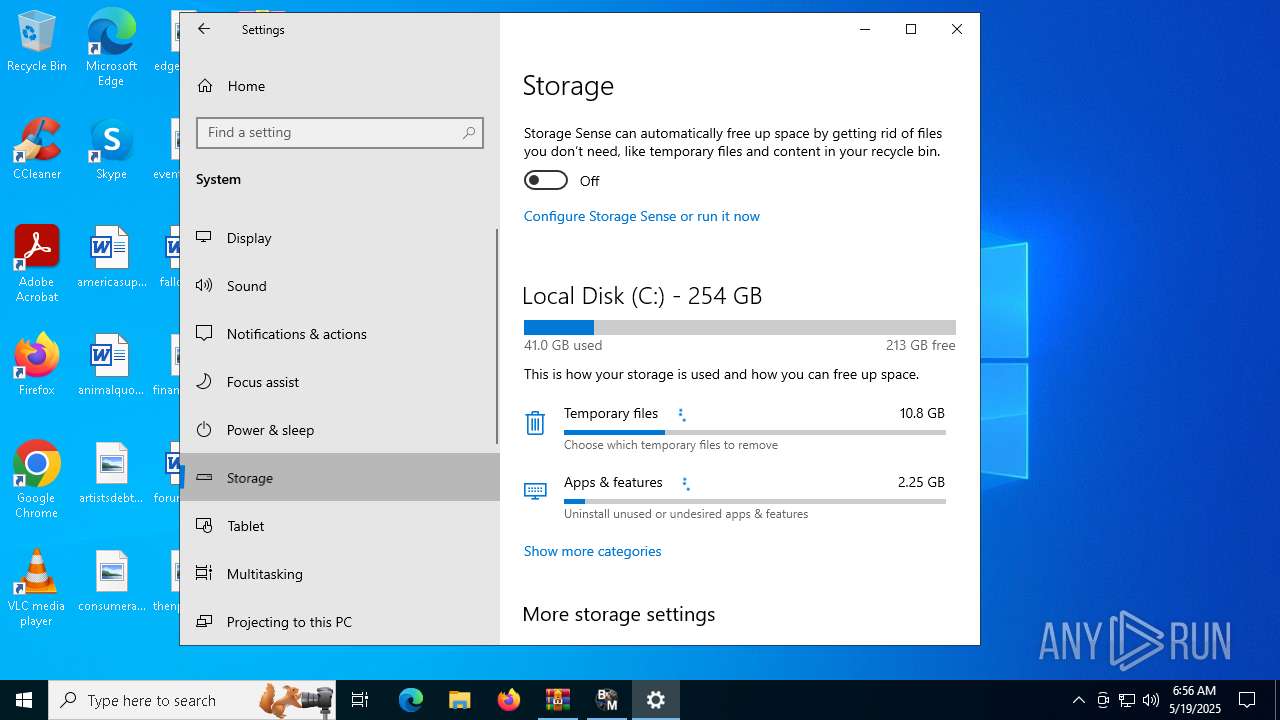Screen dimensions: 1280x720
Task: Open Adobe Acrobat desktop shortcut
Action: (x=37, y=264)
